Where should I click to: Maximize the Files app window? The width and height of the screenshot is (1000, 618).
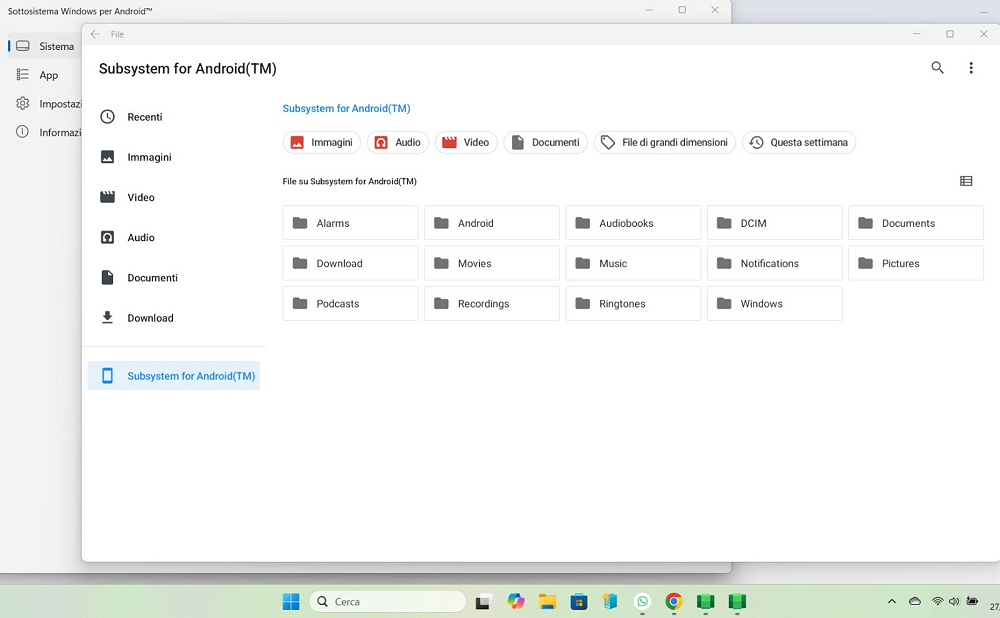click(x=950, y=34)
